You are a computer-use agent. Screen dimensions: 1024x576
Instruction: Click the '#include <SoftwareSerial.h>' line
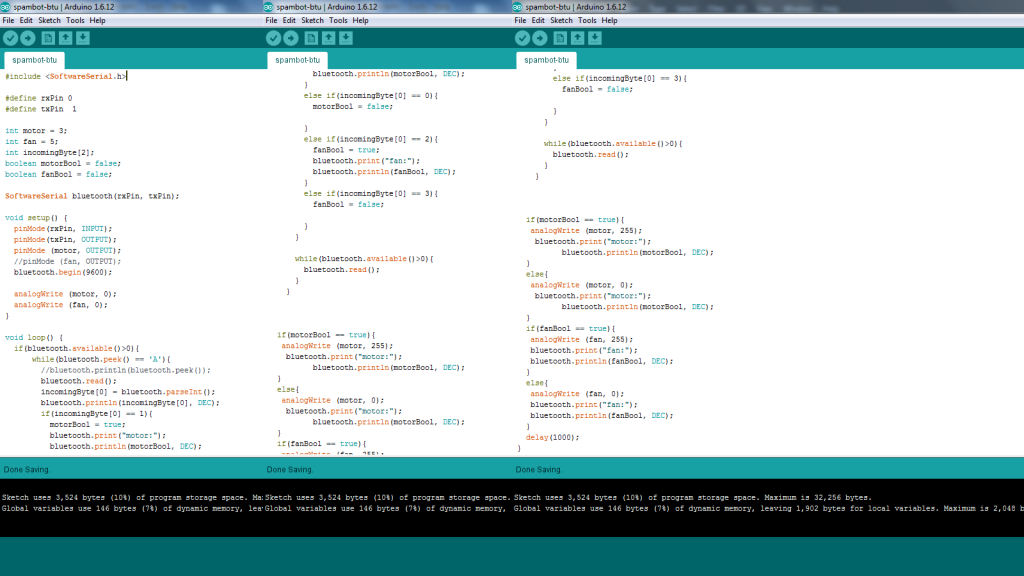[x=66, y=76]
